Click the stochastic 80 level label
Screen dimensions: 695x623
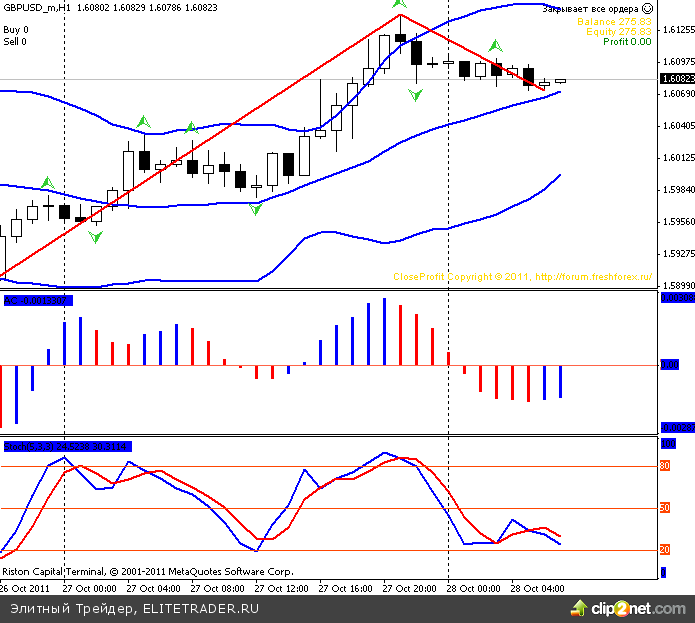click(667, 466)
